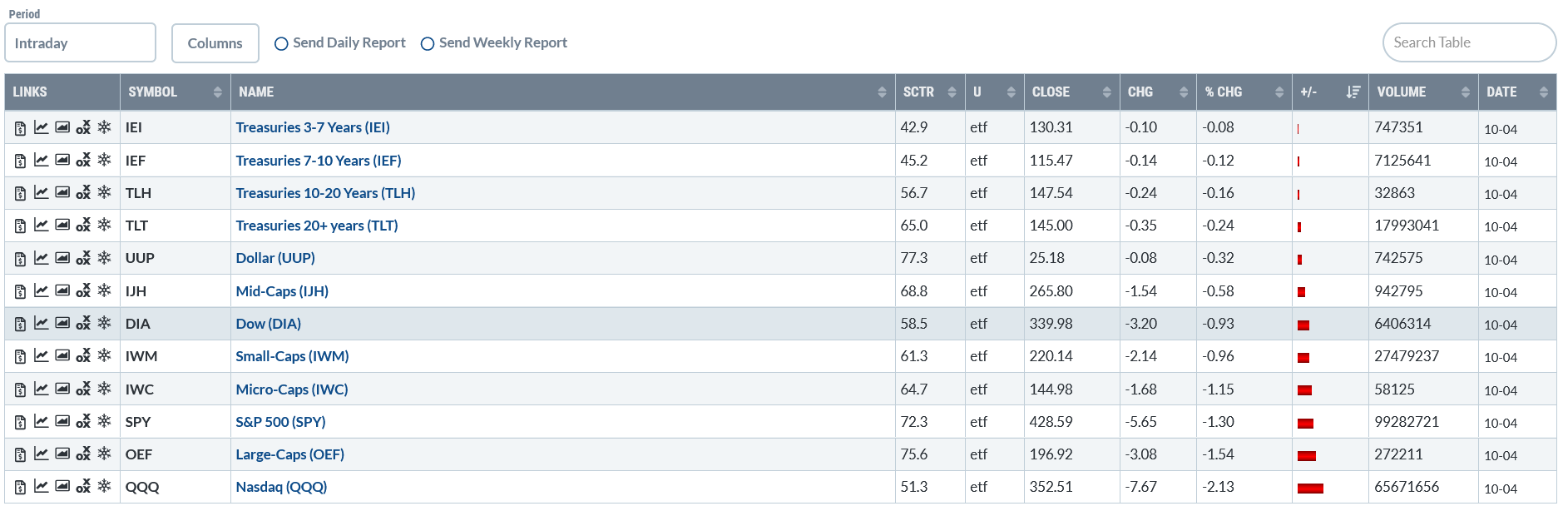Open the point and figure icon for OEF
Image resolution: width=1568 pixels, height=506 pixels.
(83, 454)
